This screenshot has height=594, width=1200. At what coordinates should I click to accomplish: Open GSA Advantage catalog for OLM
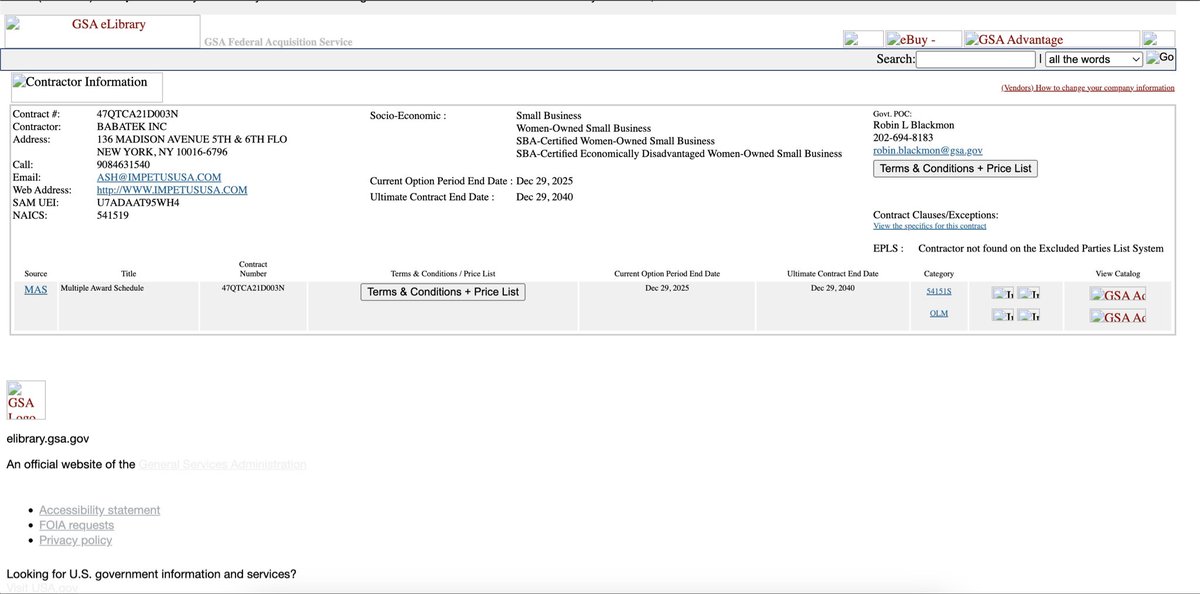click(x=1117, y=318)
